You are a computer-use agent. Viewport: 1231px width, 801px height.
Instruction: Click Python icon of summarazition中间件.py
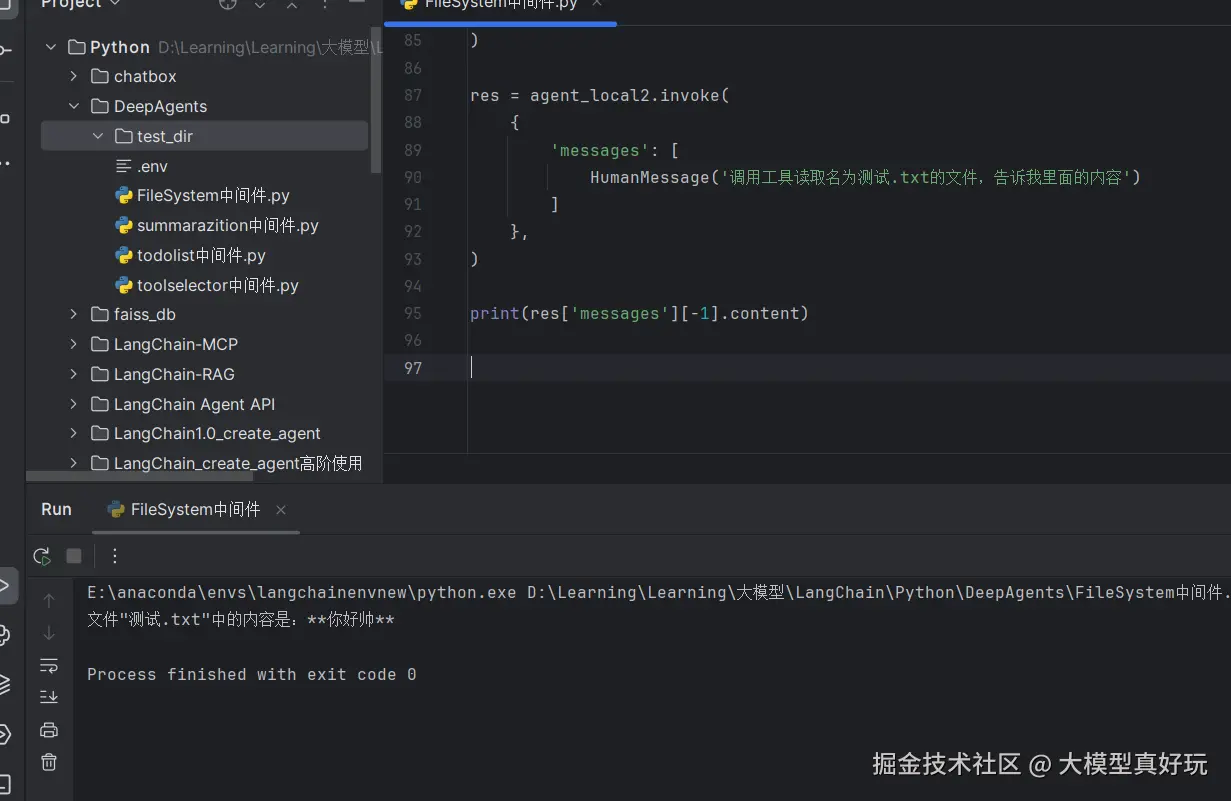click(124, 226)
